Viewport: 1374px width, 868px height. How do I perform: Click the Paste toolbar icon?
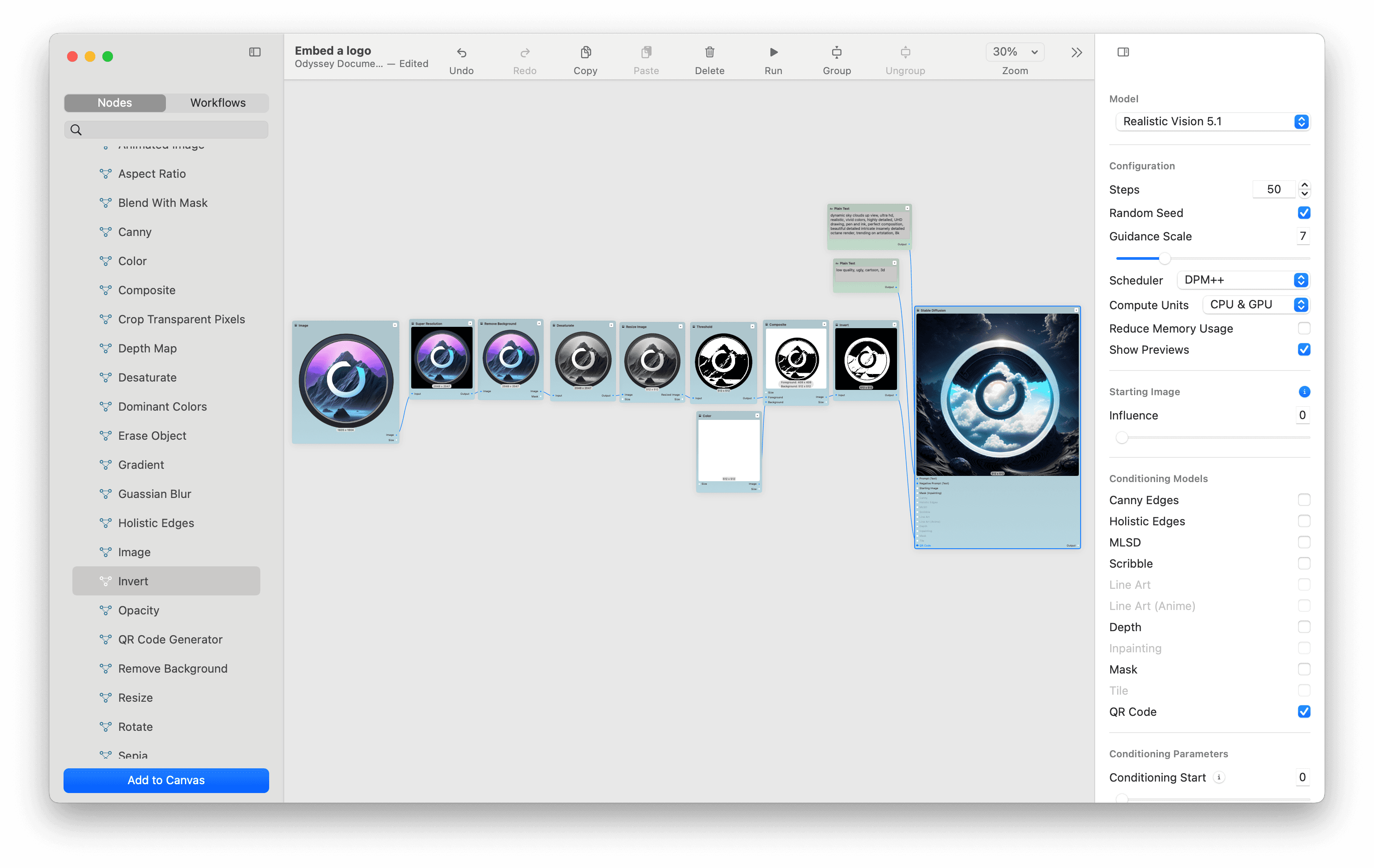(646, 52)
